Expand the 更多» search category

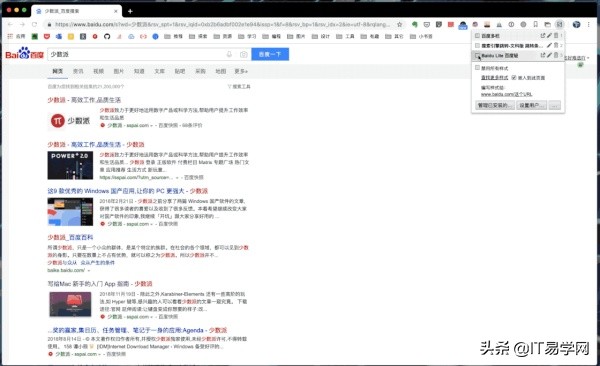[x=241, y=71]
